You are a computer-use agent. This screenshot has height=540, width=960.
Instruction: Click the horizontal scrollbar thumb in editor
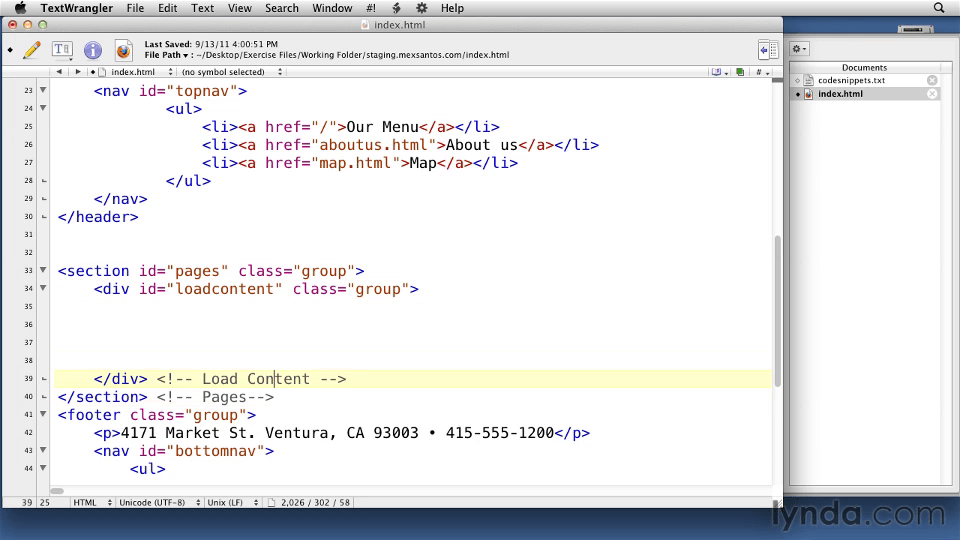(x=57, y=491)
